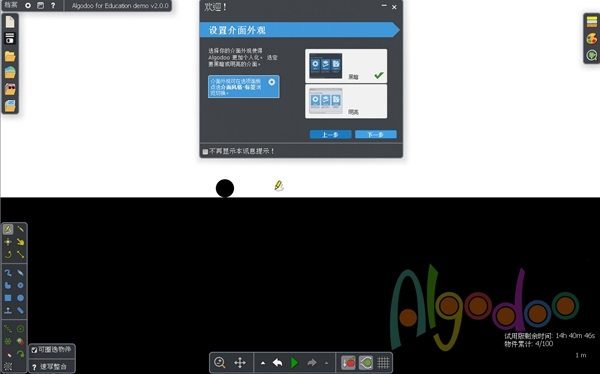Toggle the grid display
This screenshot has height=374, width=600.
click(383, 362)
